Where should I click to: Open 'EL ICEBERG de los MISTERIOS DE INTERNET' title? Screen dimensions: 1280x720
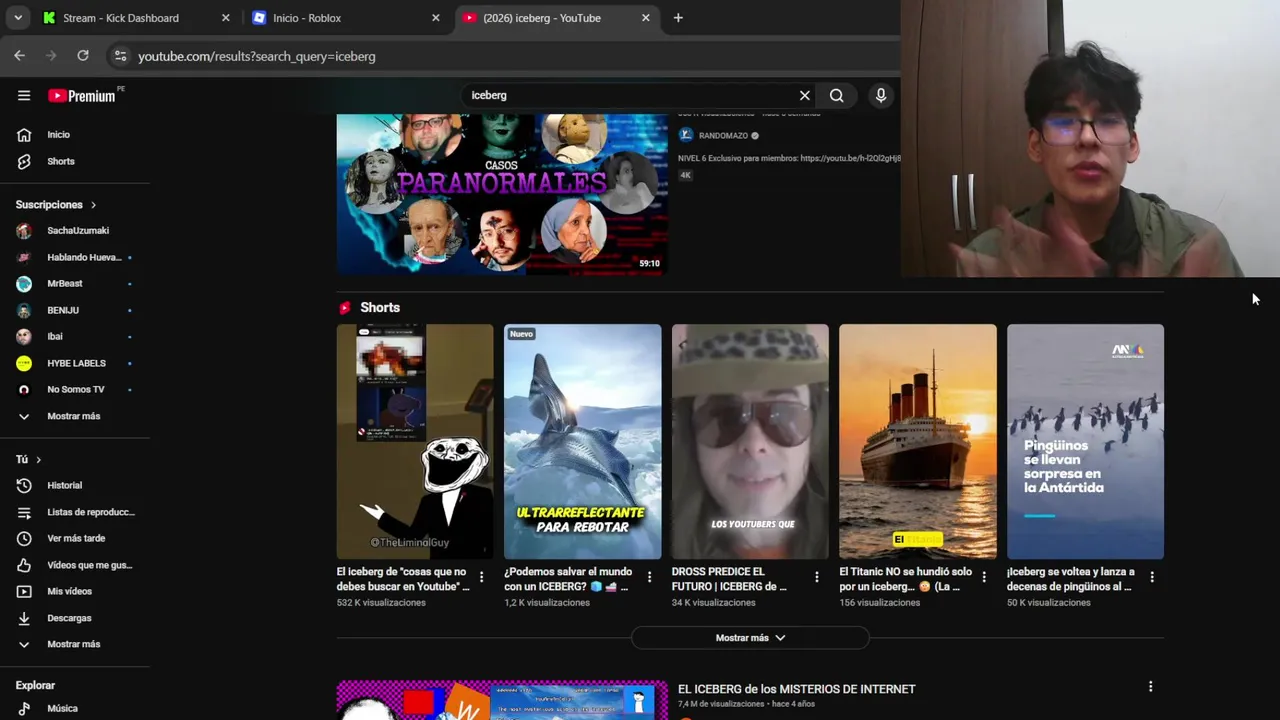796,689
